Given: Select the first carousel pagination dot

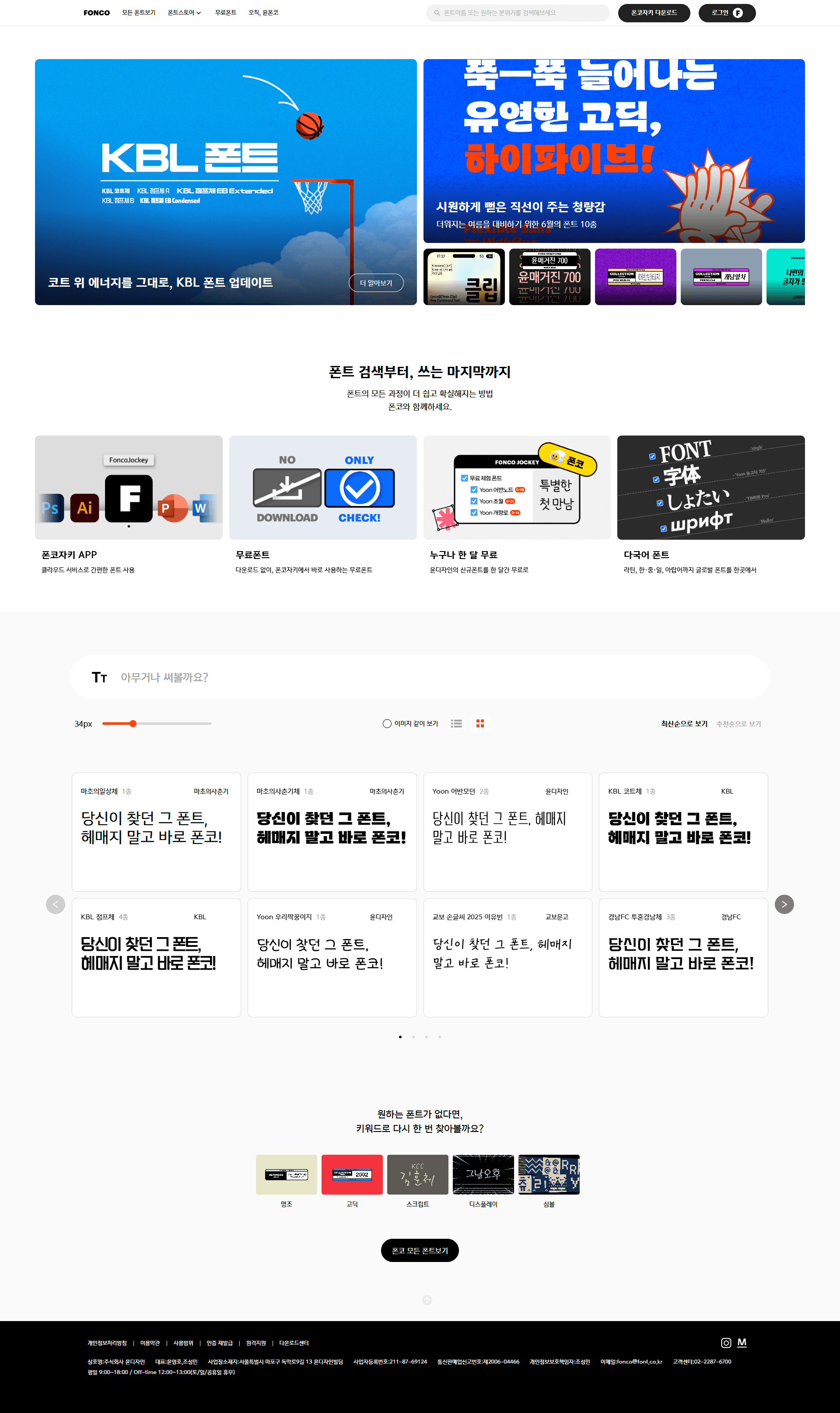Looking at the screenshot, I should [400, 1037].
